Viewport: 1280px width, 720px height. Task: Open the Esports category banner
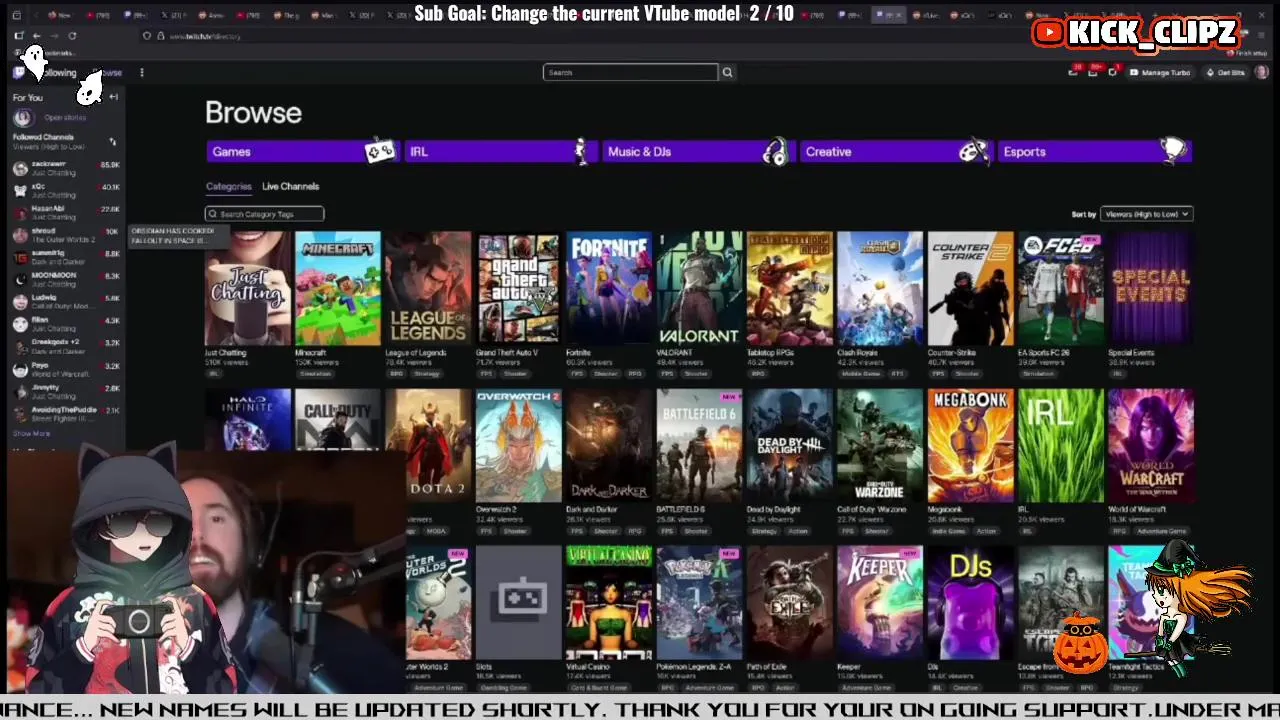[1095, 152]
